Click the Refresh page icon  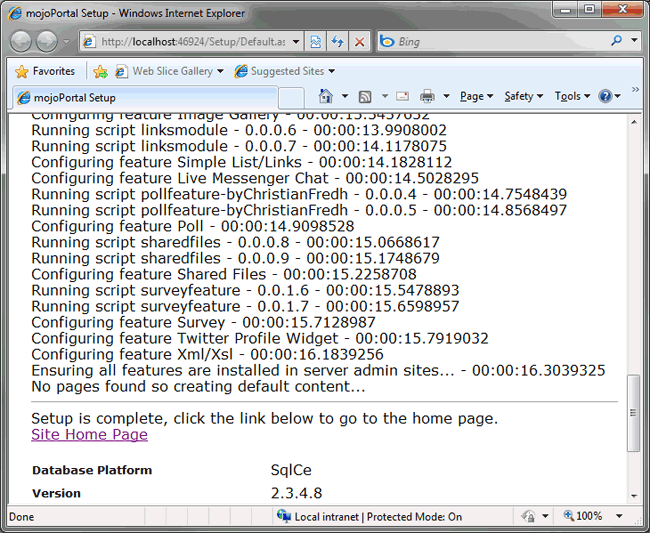(337, 42)
